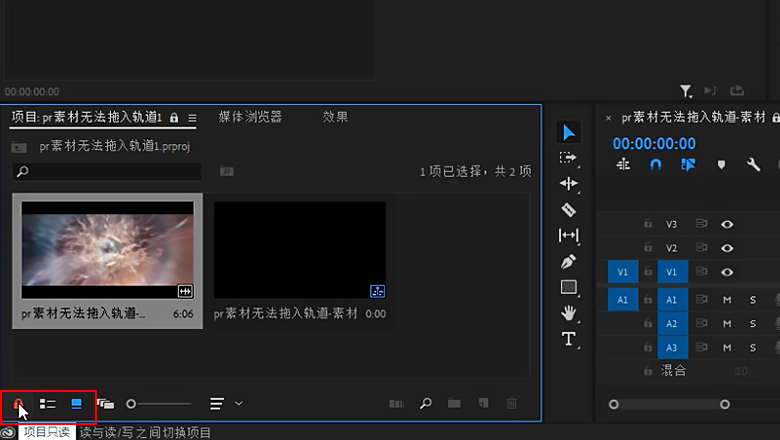Click the filter funnel icon in monitor
The image size is (780, 440).
point(686,91)
